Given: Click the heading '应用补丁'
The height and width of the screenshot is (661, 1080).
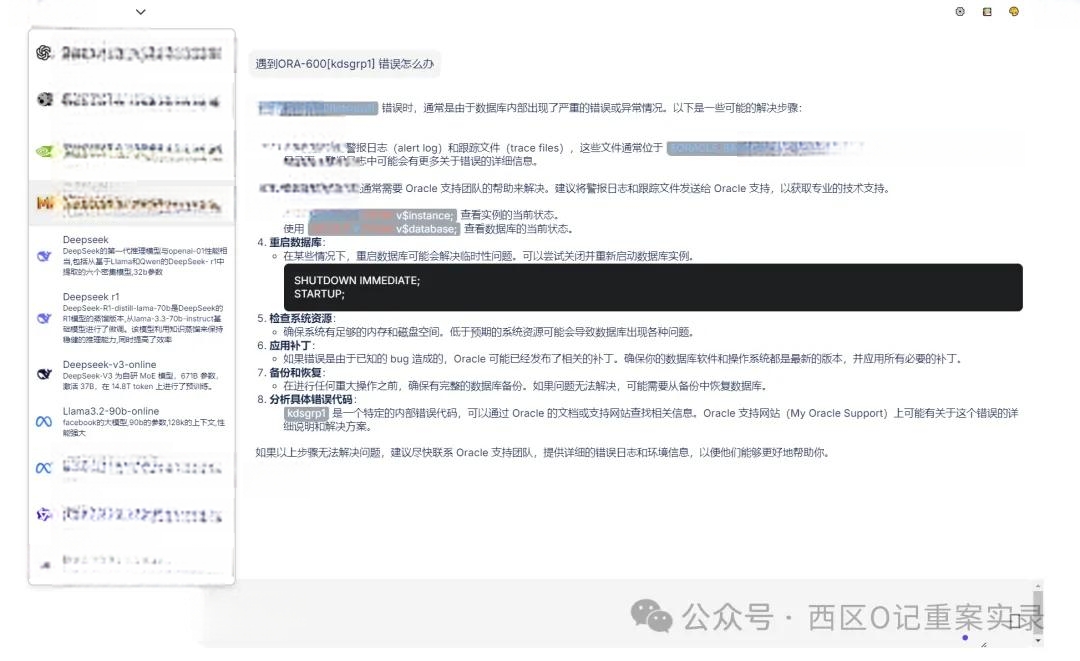Looking at the screenshot, I should click(290, 346).
